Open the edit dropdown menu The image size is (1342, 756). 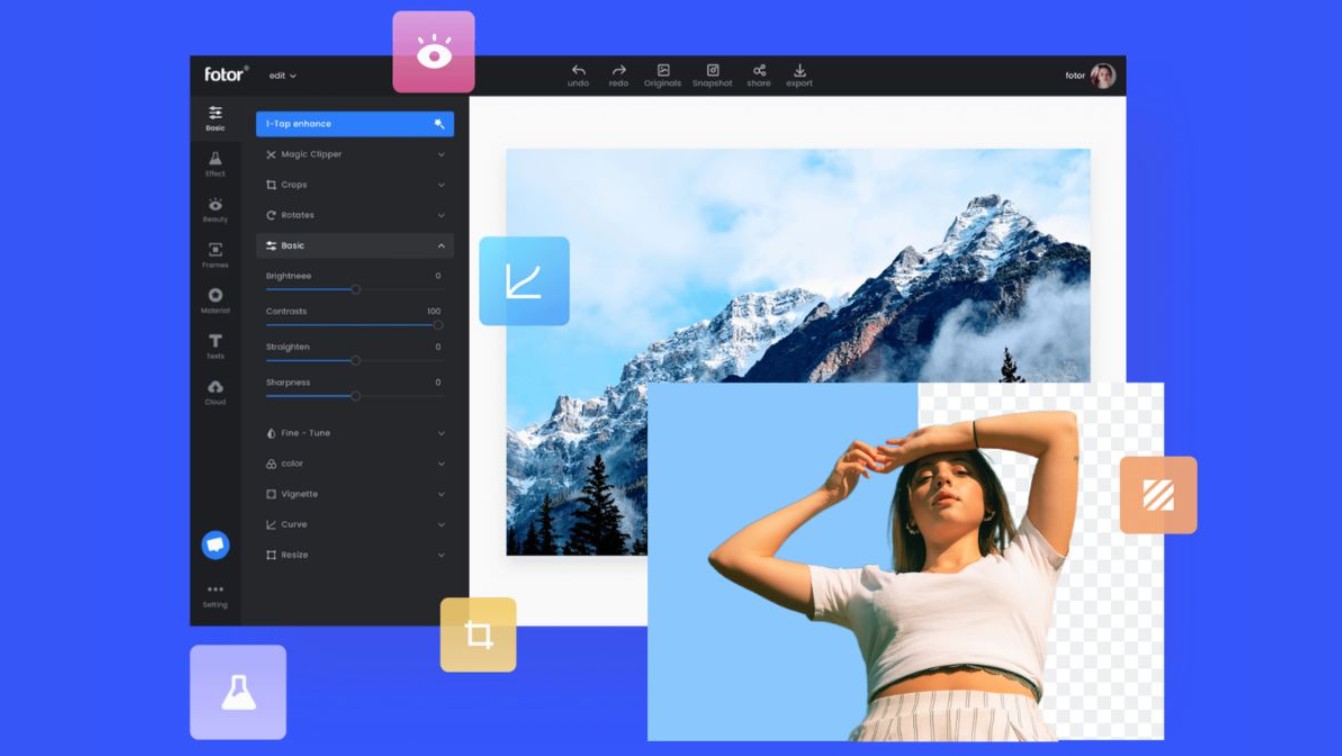(282, 76)
